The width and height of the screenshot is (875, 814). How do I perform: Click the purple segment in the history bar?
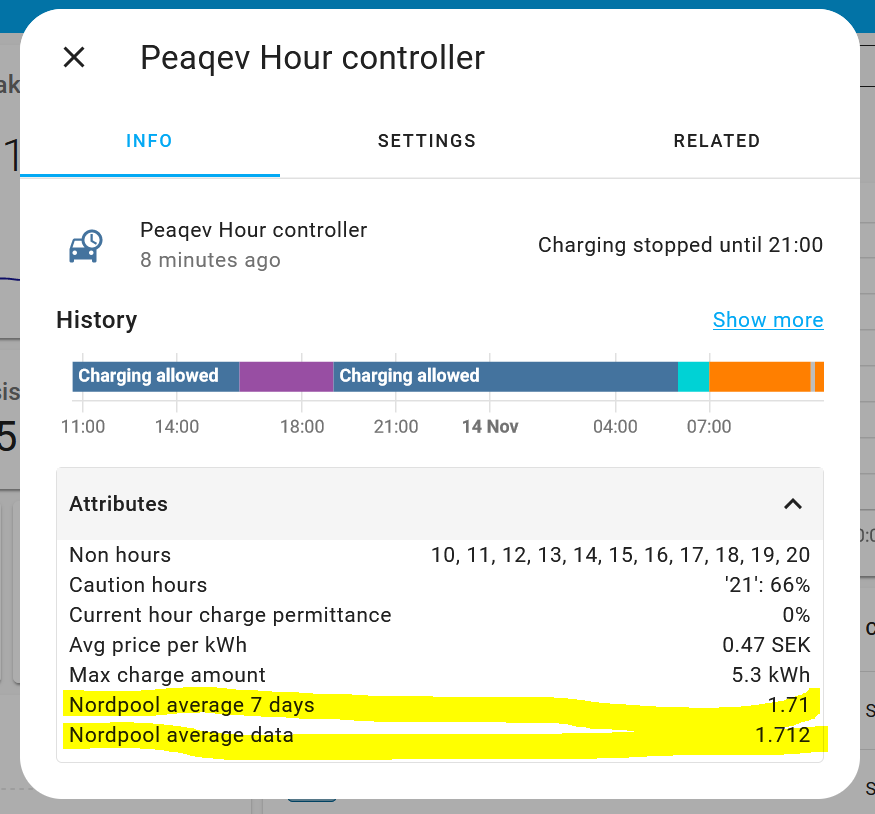tap(285, 376)
